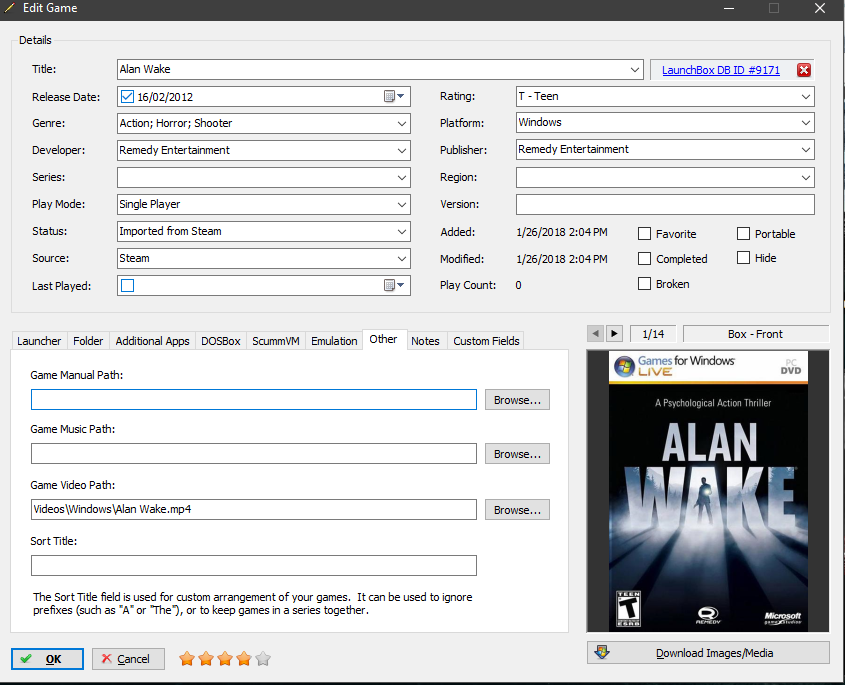Viewport: 845px width, 685px height.
Task: Click Download Images/Media button
Action: 708,653
